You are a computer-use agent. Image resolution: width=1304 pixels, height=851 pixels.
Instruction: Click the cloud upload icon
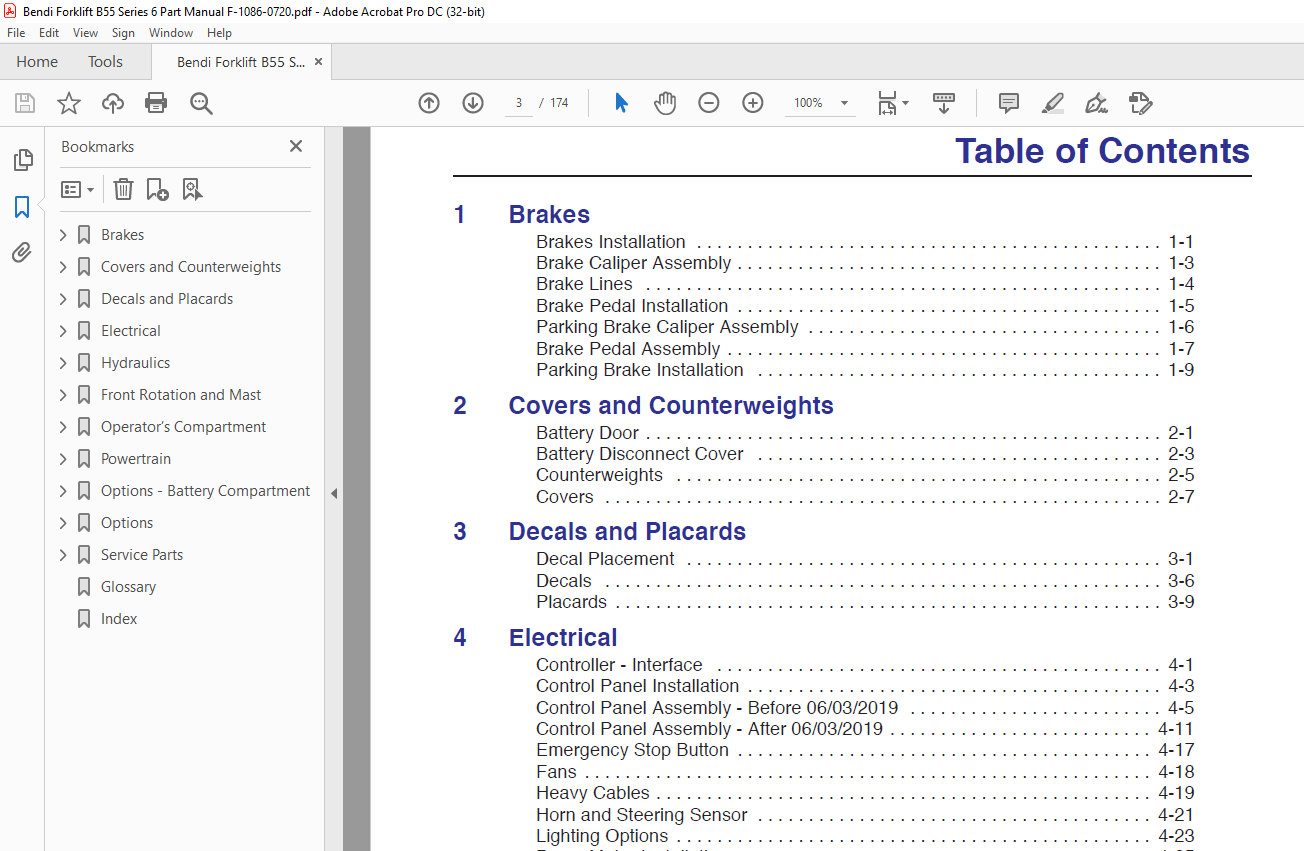tap(113, 103)
